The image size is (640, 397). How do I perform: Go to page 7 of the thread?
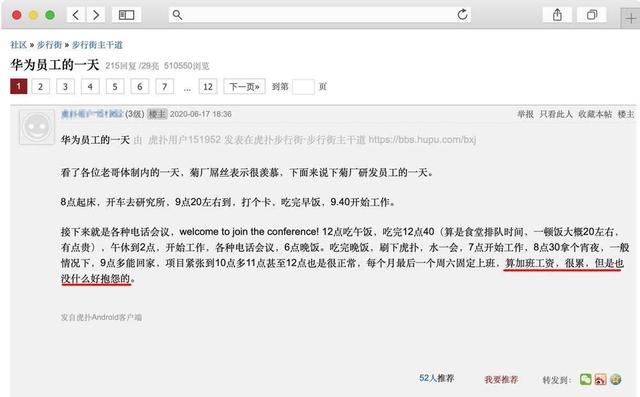[x=164, y=86]
